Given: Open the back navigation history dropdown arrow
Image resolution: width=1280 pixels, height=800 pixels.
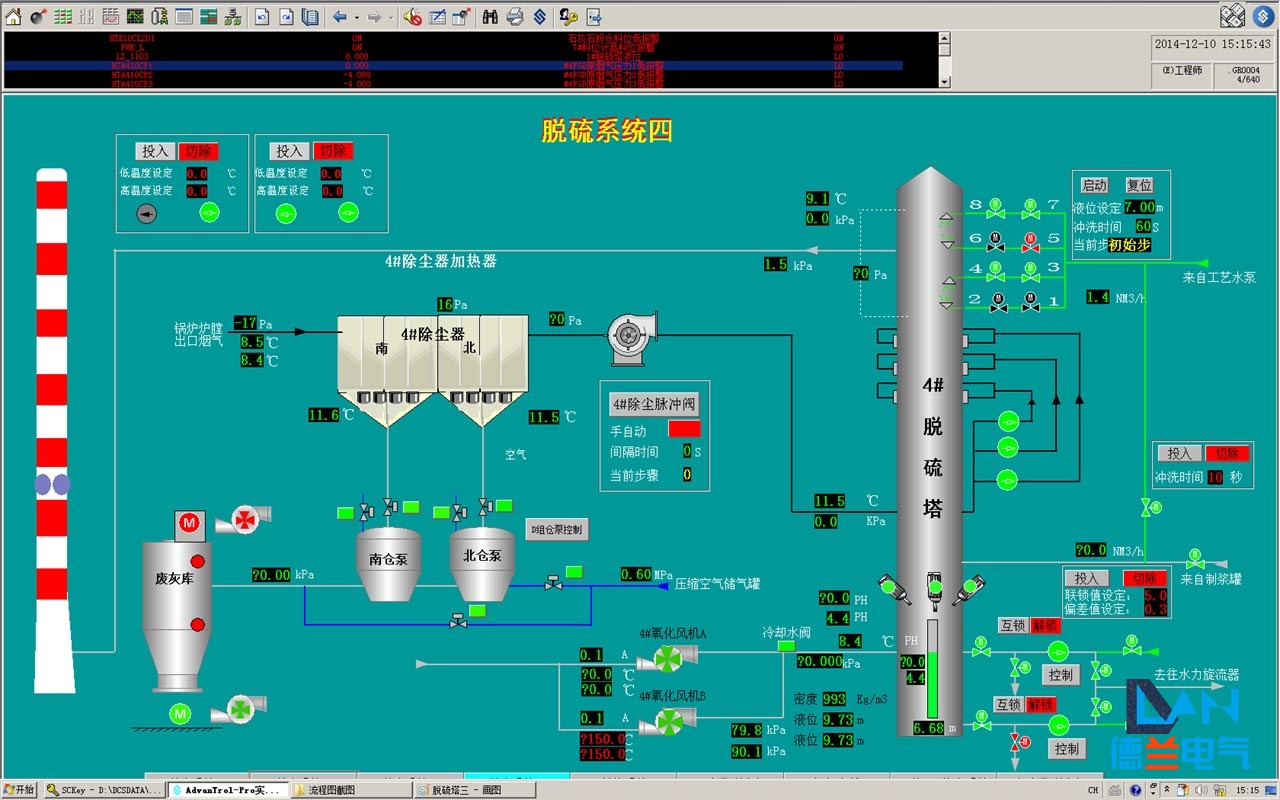Looking at the screenshot, I should 357,16.
